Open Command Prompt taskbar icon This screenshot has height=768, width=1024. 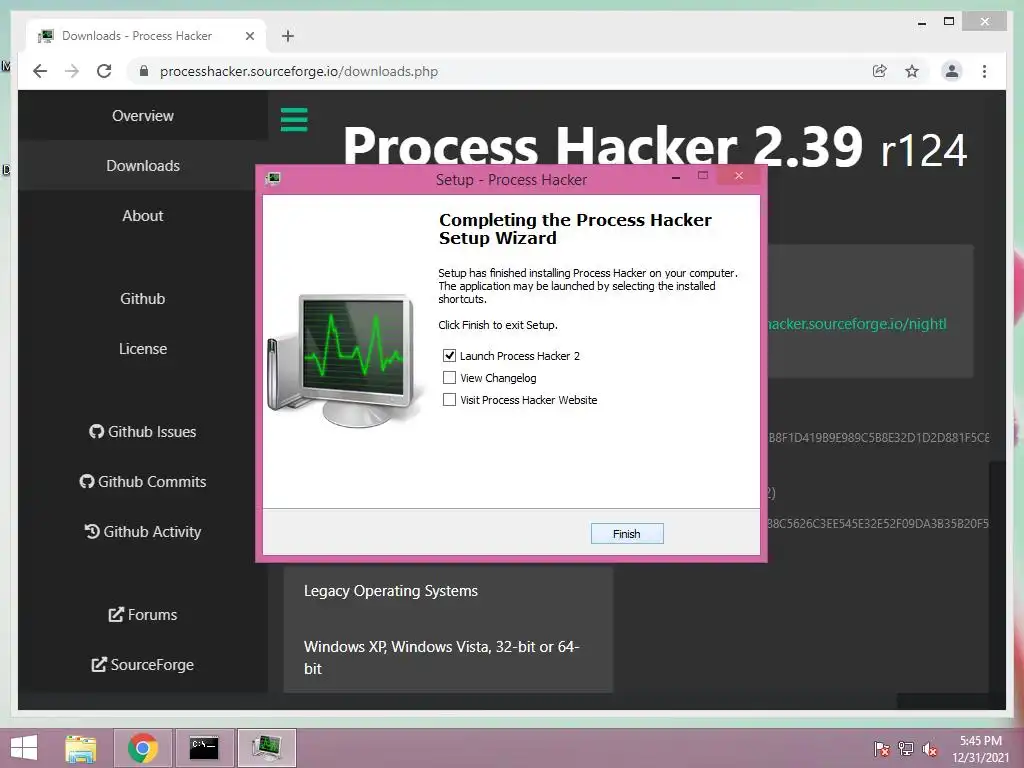(204, 748)
